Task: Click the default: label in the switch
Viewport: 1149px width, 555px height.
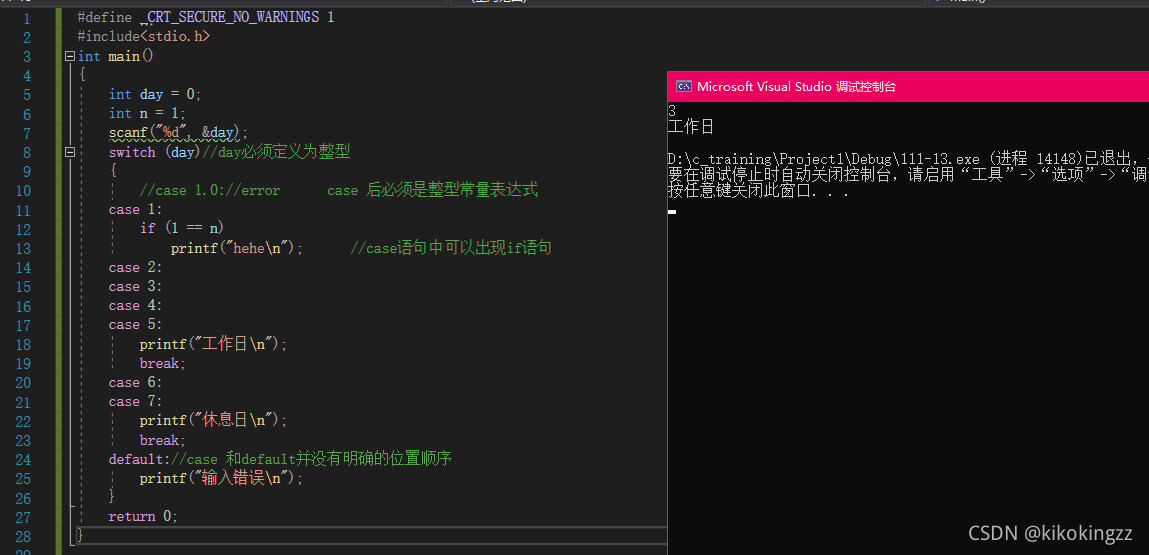Action: [138, 459]
